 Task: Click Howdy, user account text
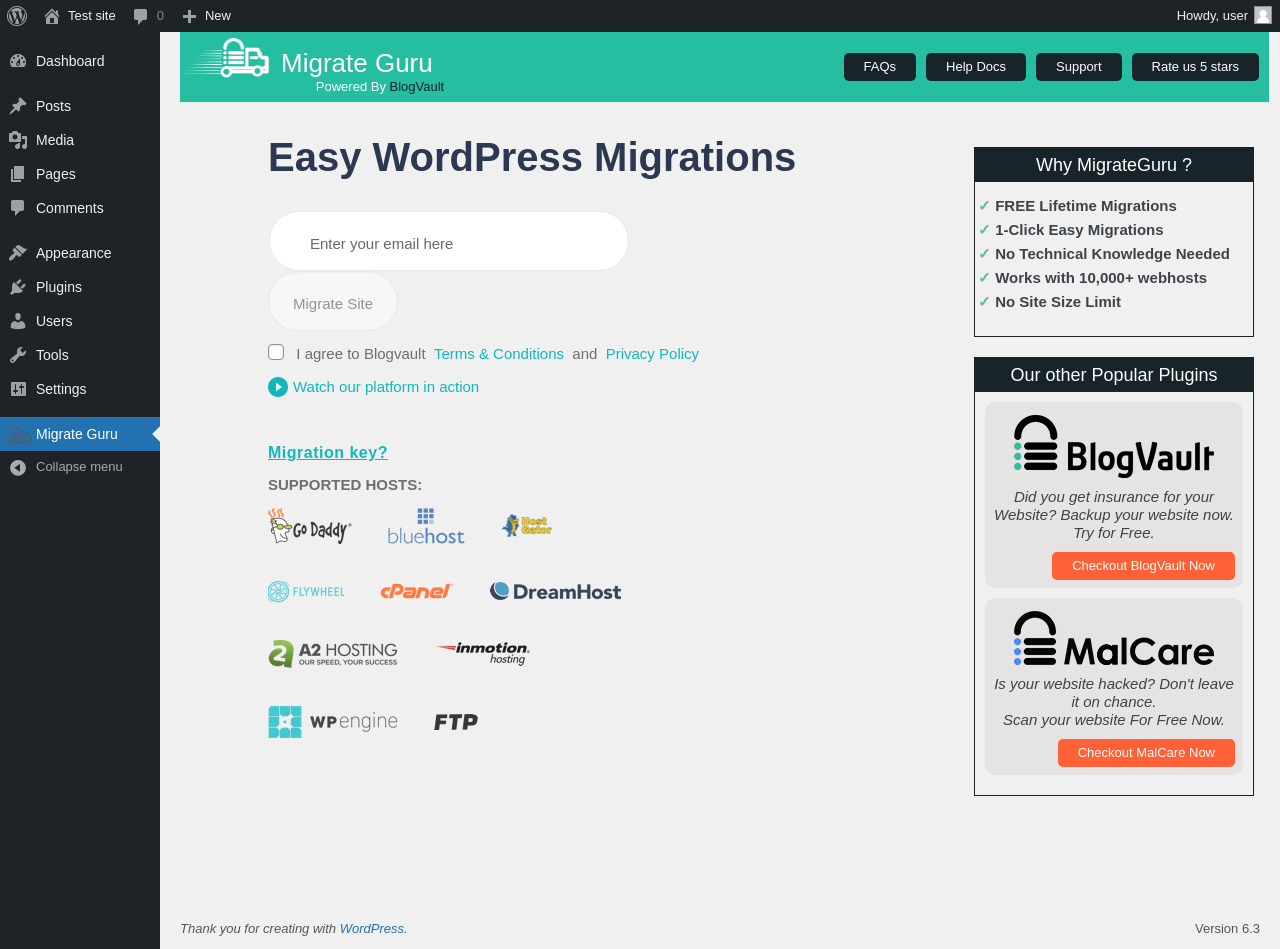(1212, 16)
